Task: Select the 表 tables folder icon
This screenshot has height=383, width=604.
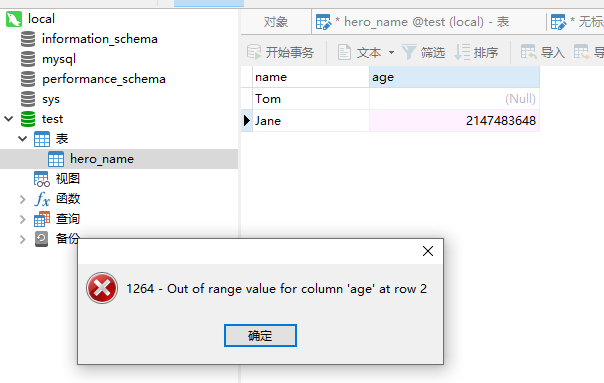Action: point(42,139)
